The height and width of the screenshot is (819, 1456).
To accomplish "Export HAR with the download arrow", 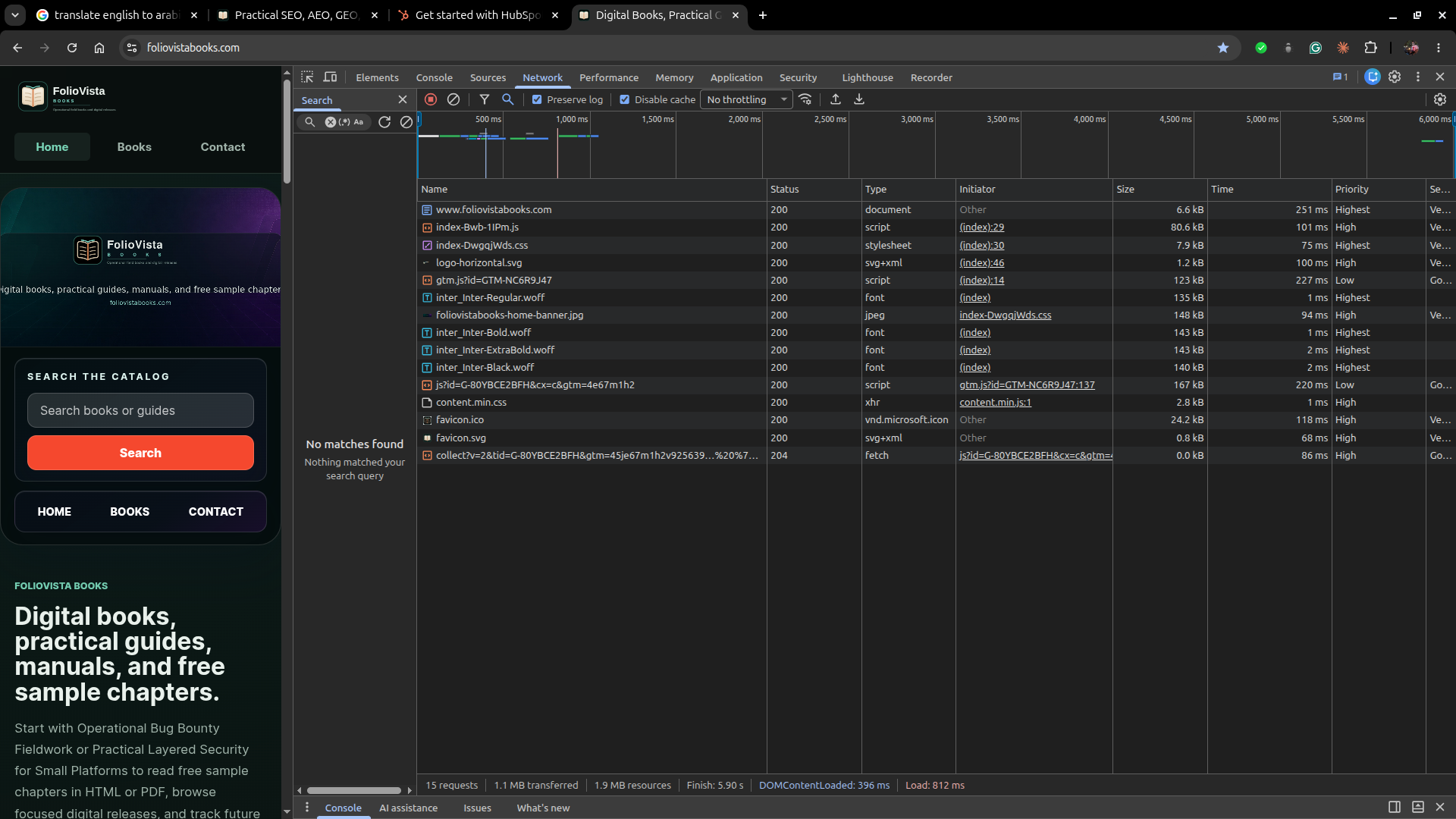I will [859, 99].
